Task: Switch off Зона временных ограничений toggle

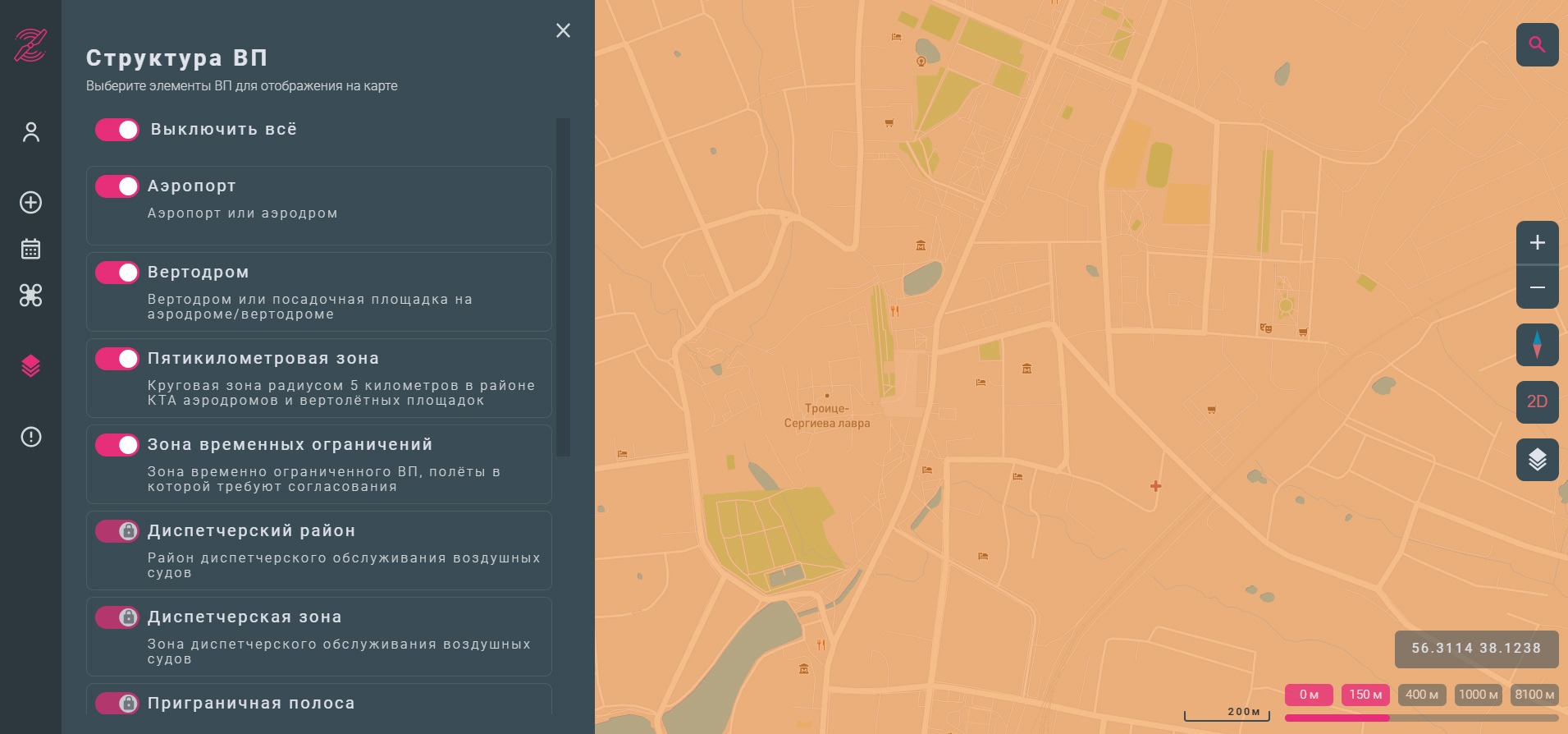Action: (x=117, y=445)
